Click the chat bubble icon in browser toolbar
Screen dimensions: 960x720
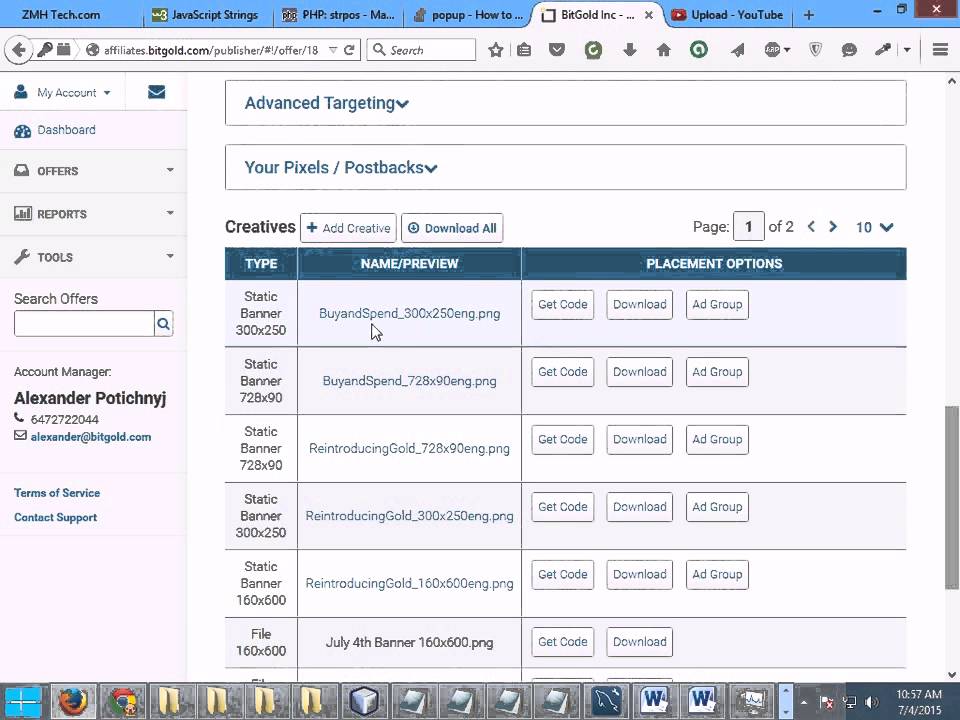coord(849,50)
